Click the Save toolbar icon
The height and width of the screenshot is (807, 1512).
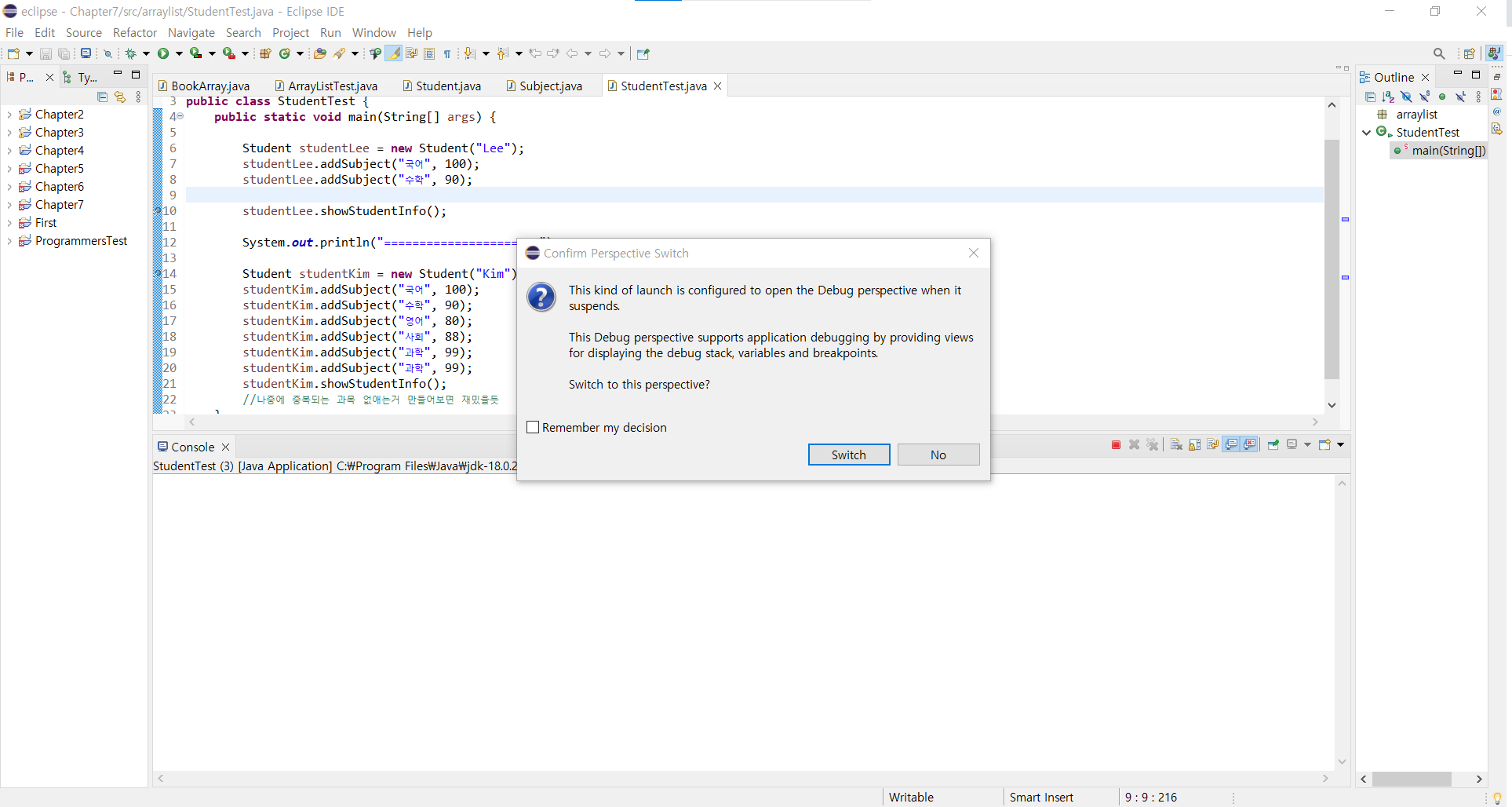tap(46, 53)
